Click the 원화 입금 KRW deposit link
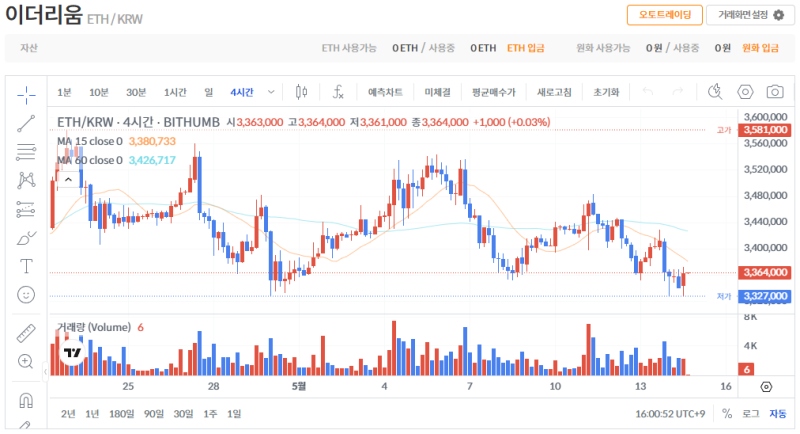 point(760,48)
